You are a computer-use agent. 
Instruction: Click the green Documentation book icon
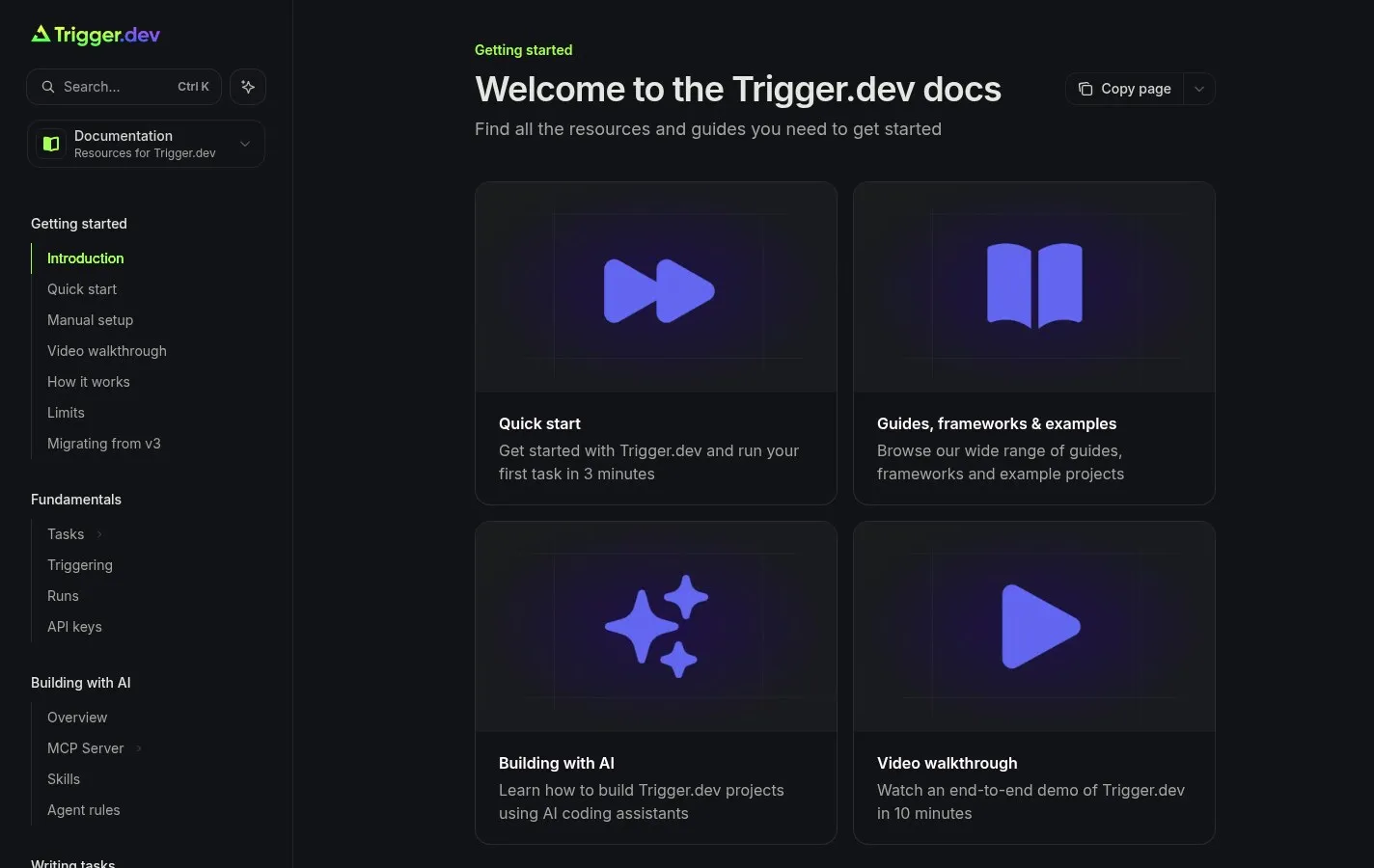pyautogui.click(x=51, y=144)
